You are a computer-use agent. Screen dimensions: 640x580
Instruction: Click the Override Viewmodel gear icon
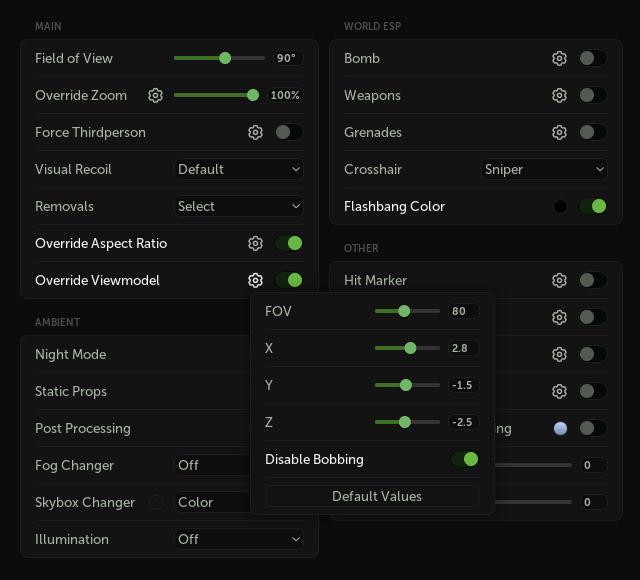click(255, 281)
